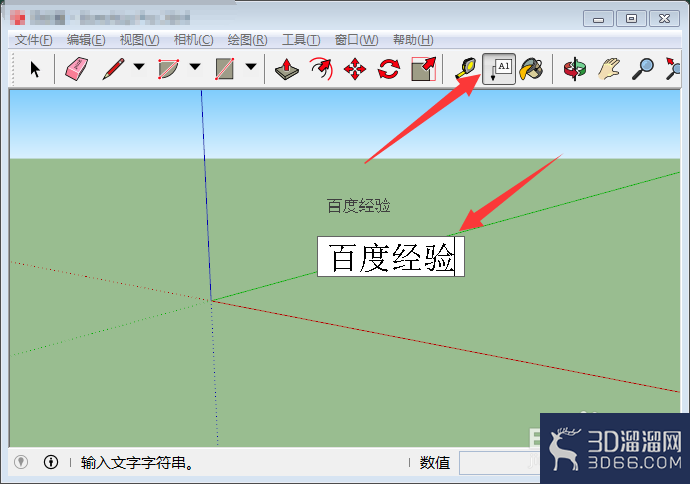Viewport: 690px width, 484px height.
Task: Select the red Pencil line tool
Action: point(113,69)
